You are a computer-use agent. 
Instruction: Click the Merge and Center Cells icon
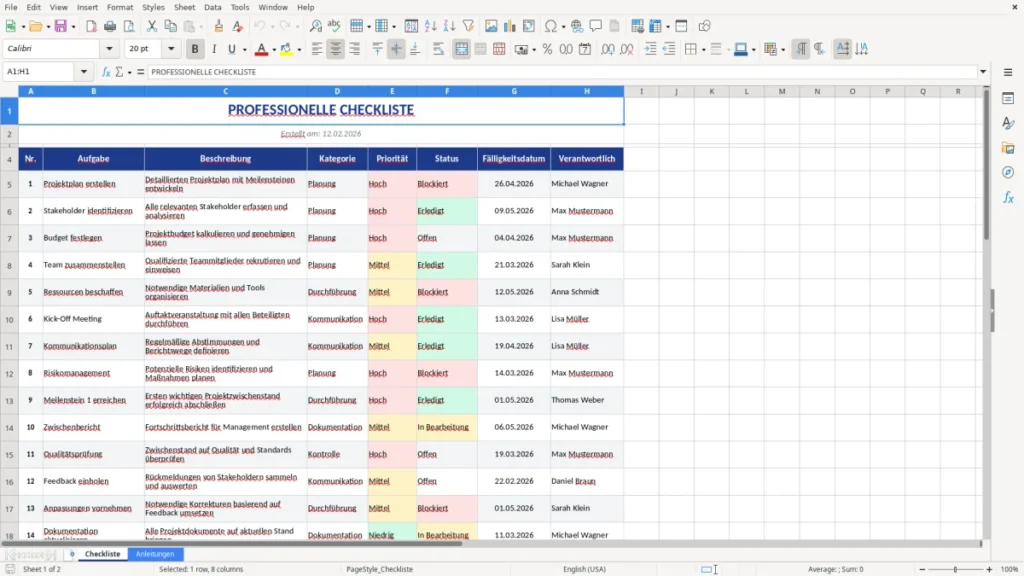click(x=462, y=49)
